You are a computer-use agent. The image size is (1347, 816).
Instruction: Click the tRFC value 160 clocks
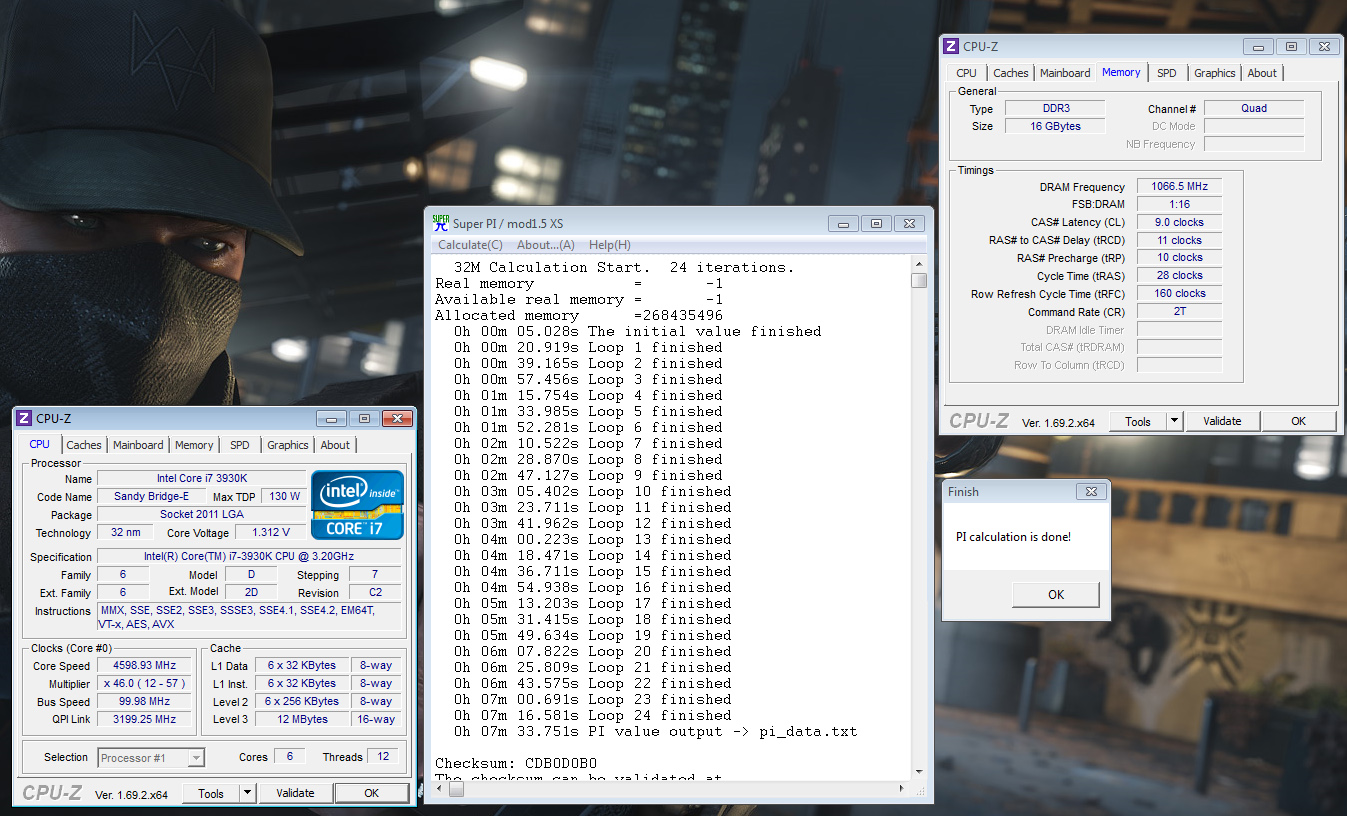point(1179,294)
